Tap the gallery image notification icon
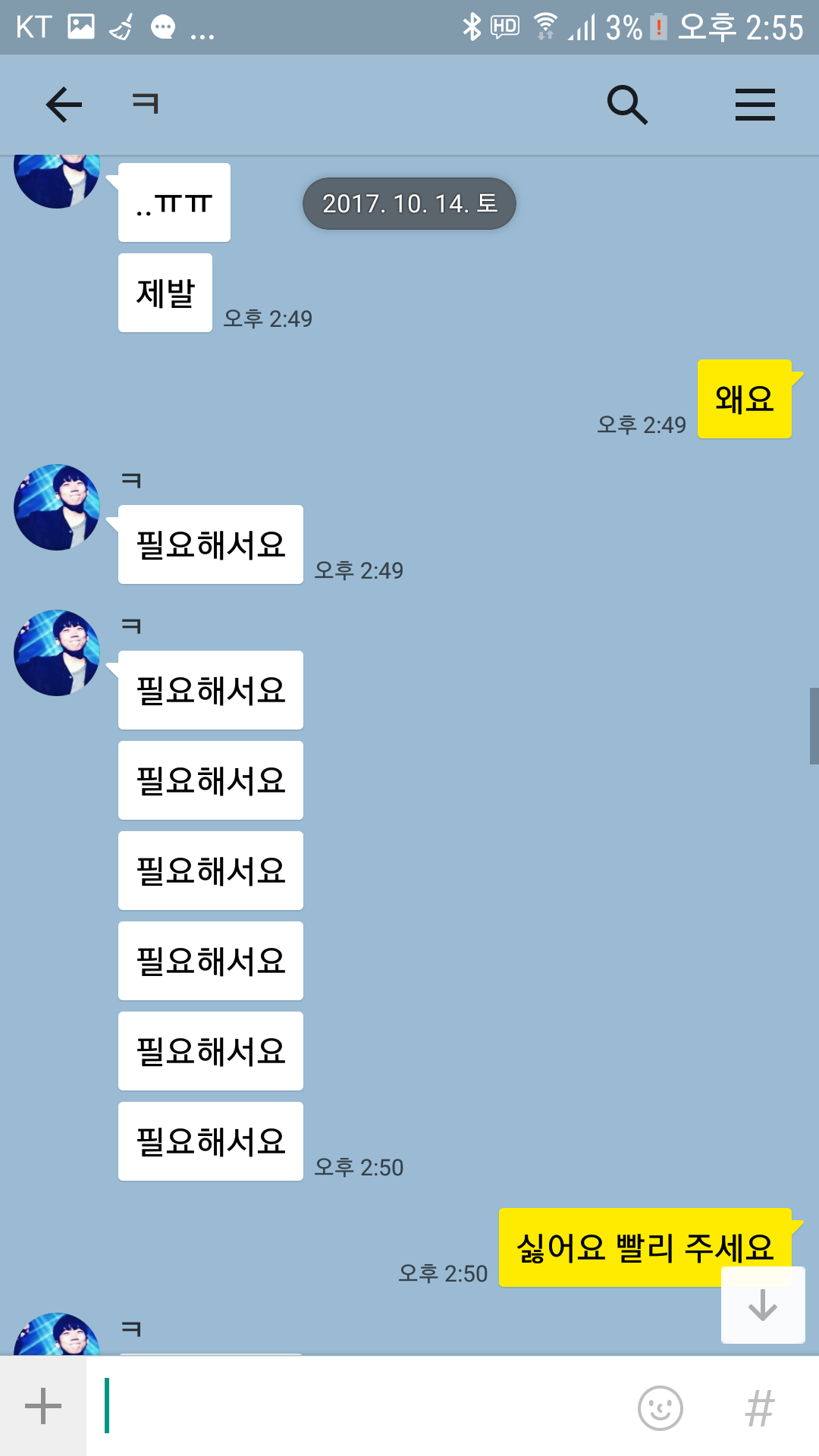 pos(81,27)
